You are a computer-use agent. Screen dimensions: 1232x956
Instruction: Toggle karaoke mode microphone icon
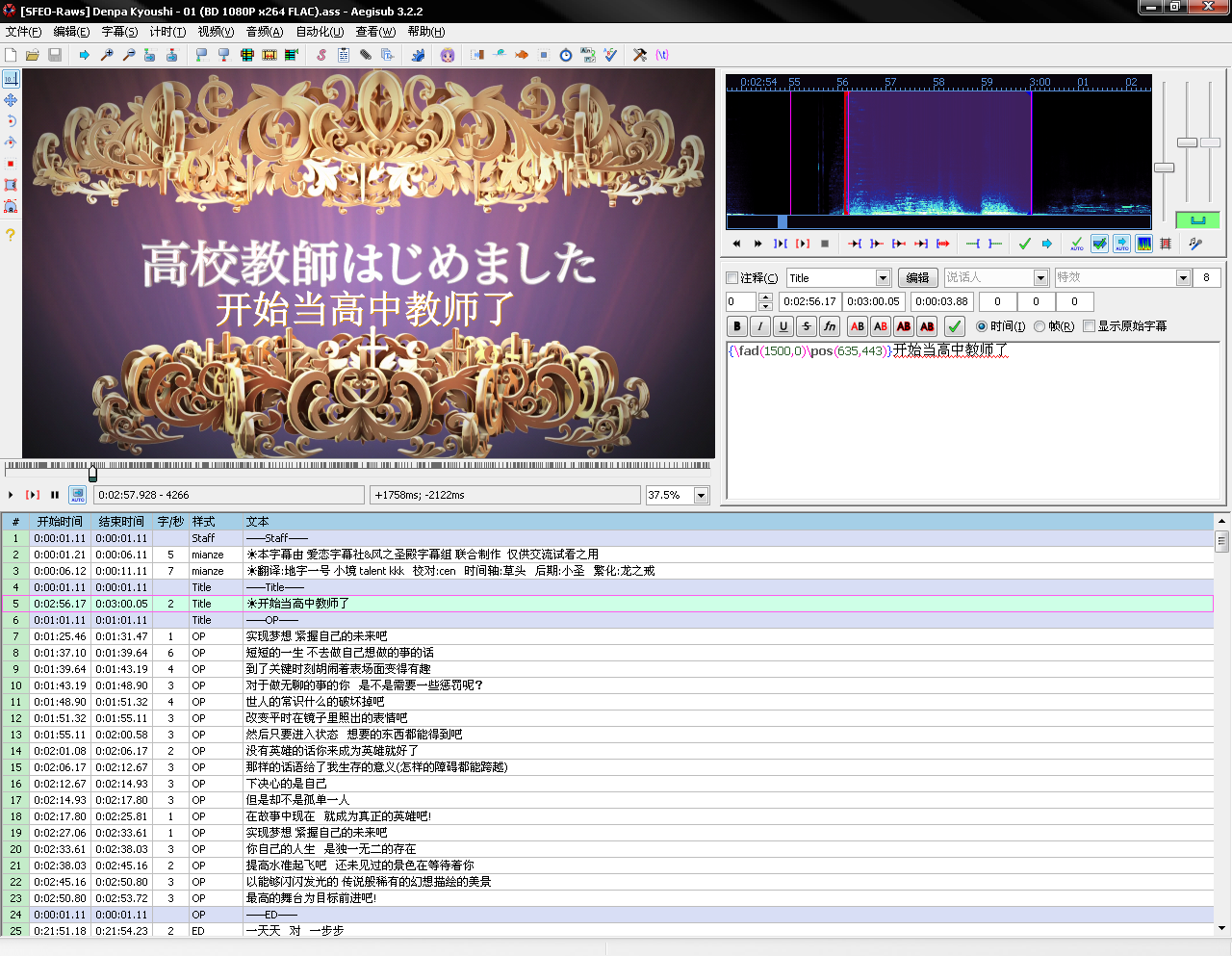coord(1195,244)
